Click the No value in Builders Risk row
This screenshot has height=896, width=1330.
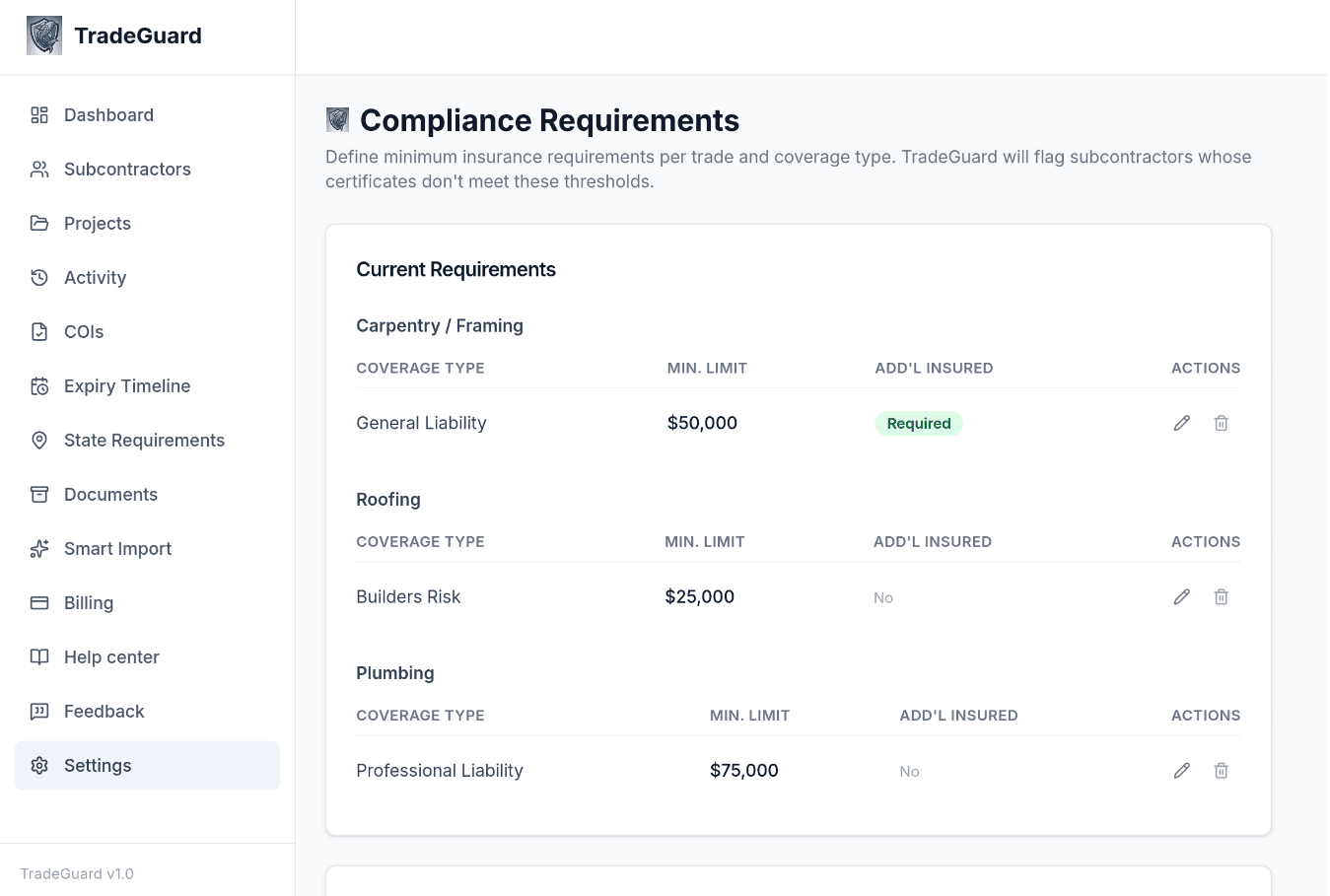tap(883, 597)
